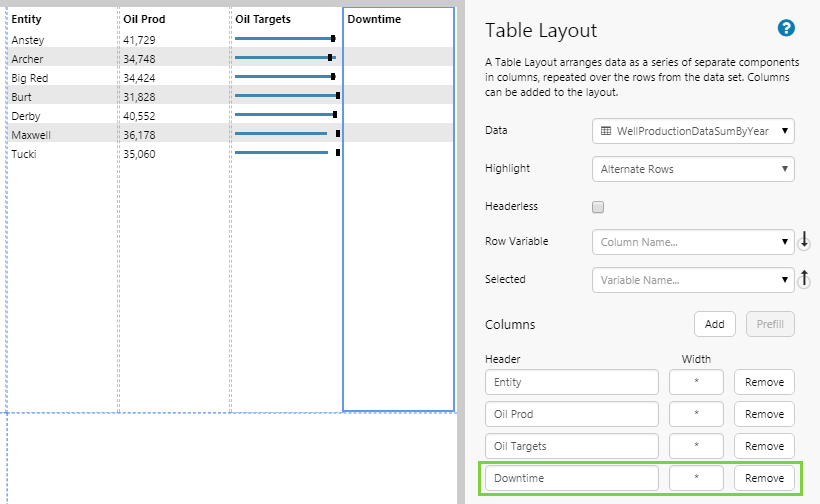Viewport: 820px width, 504px height.
Task: Set width field for Oil Targets column
Action: (x=696, y=446)
